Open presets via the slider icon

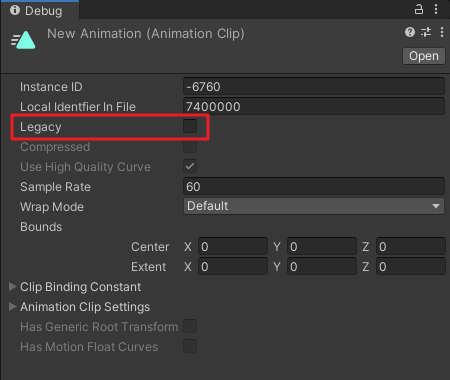click(x=426, y=32)
